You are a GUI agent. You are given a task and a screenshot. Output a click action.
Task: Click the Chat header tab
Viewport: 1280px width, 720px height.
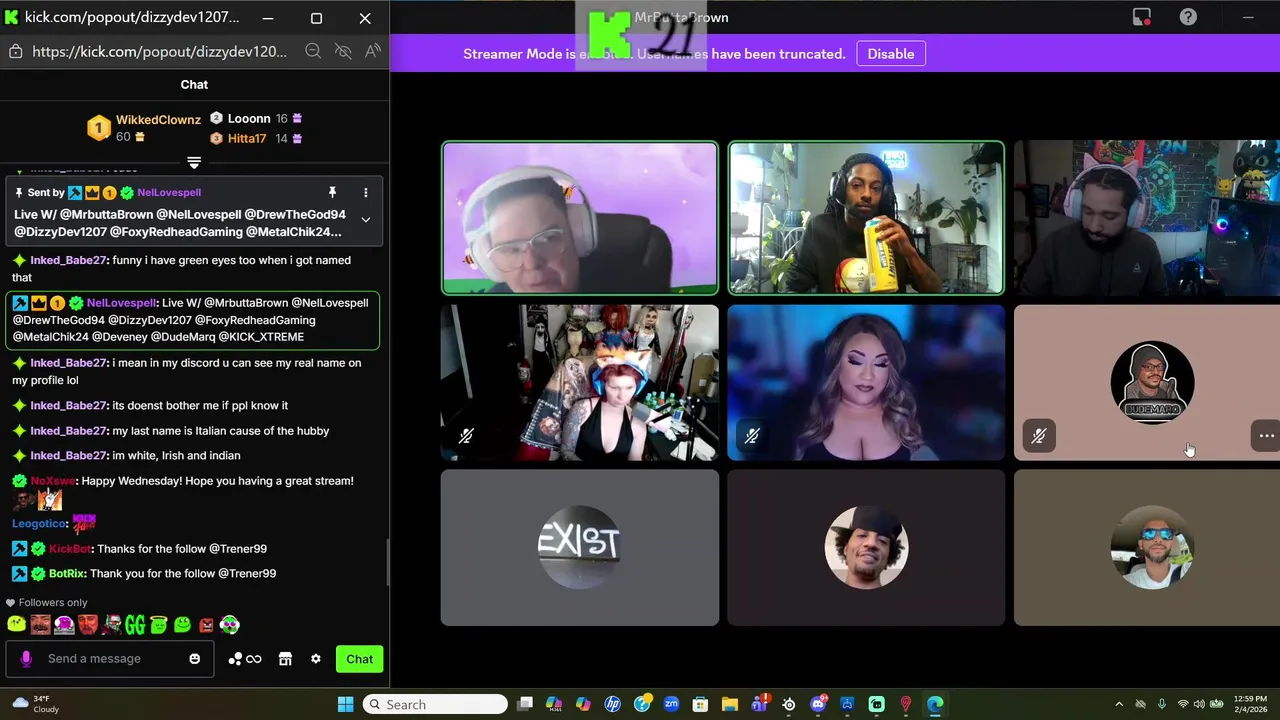coord(194,84)
